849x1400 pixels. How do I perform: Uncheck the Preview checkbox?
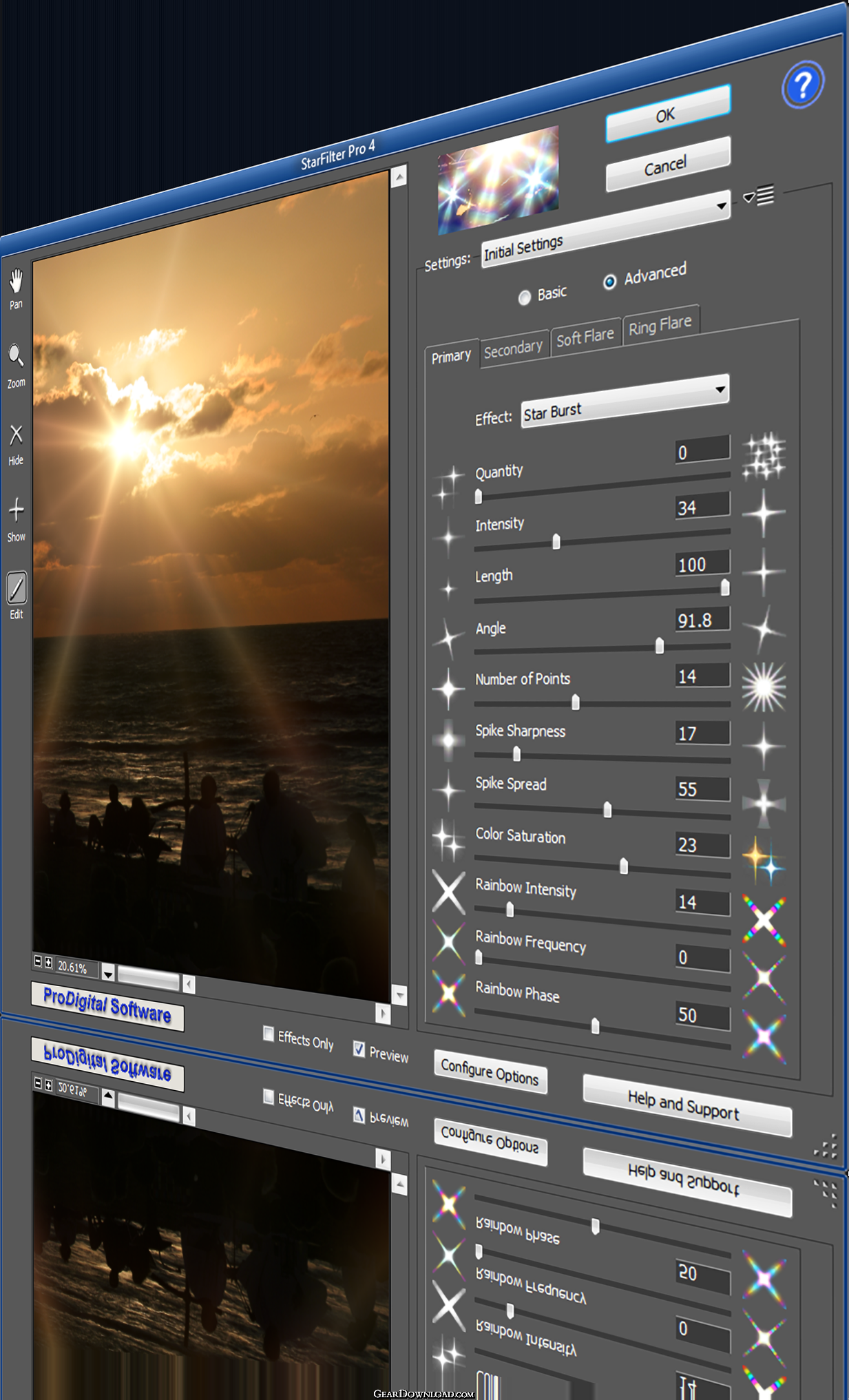[x=359, y=1049]
